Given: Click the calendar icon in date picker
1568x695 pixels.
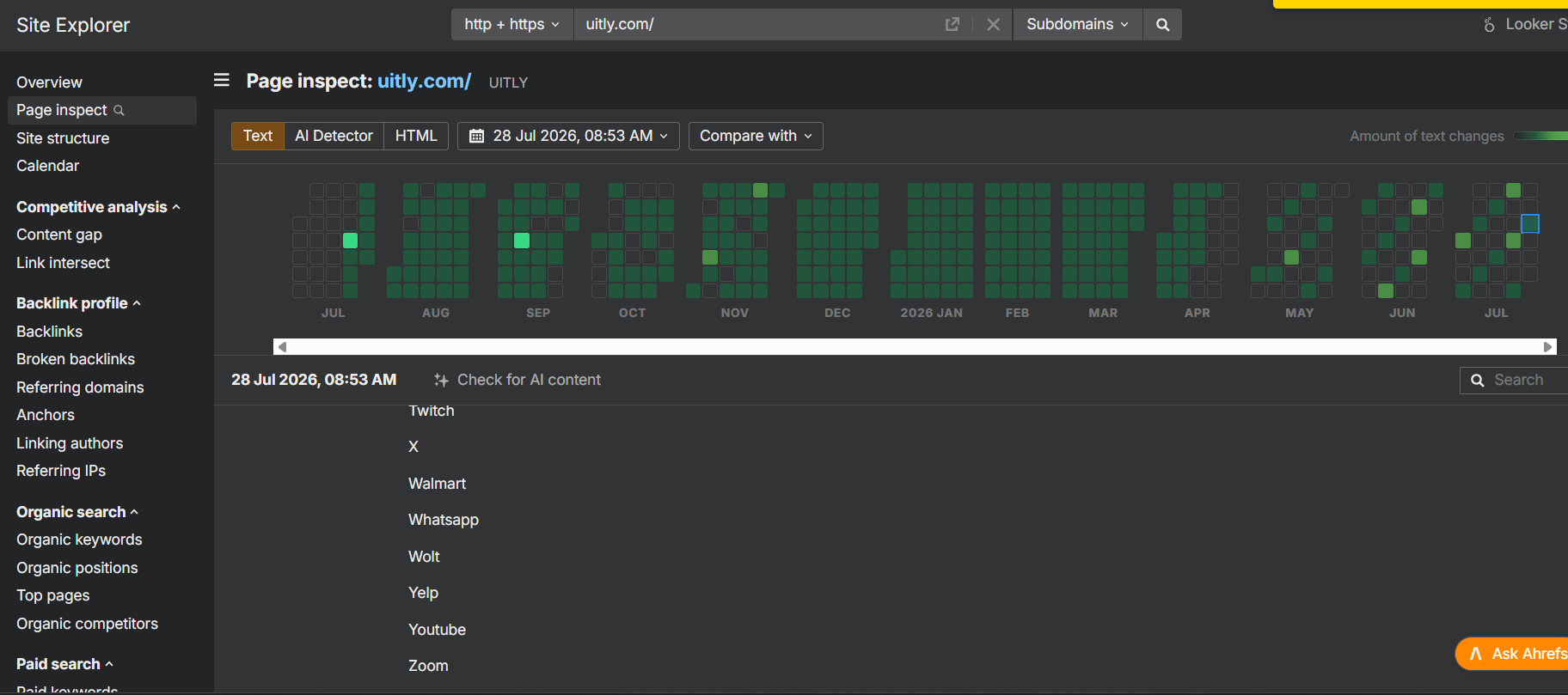Looking at the screenshot, I should [477, 136].
